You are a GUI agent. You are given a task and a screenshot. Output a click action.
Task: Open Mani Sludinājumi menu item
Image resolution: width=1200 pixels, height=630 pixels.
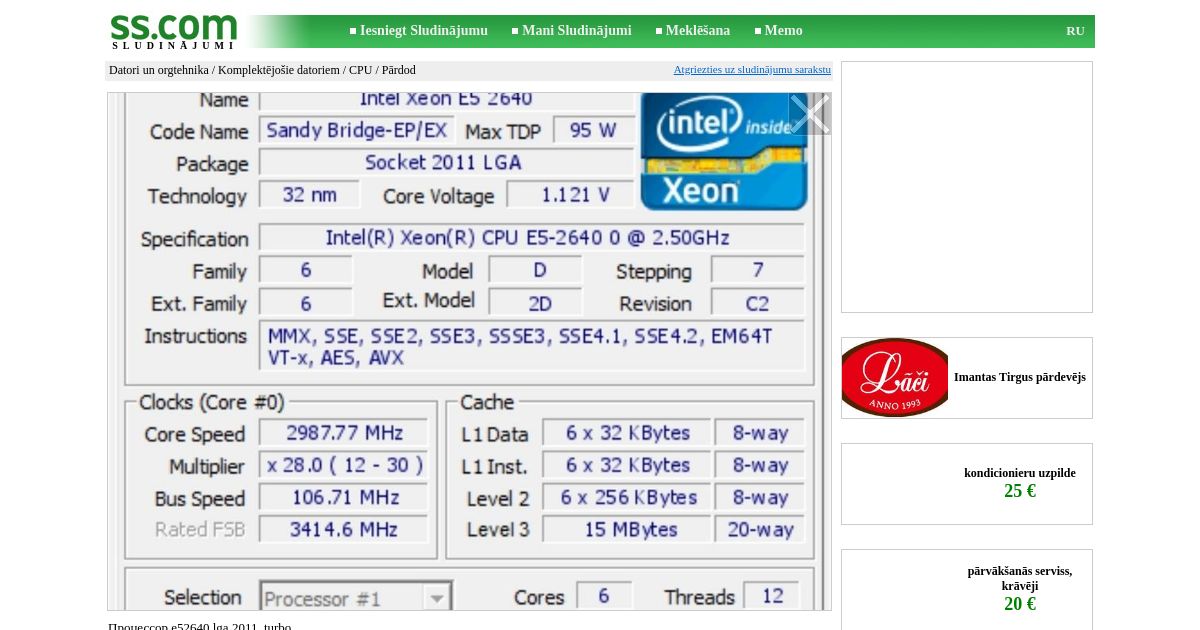(x=576, y=31)
